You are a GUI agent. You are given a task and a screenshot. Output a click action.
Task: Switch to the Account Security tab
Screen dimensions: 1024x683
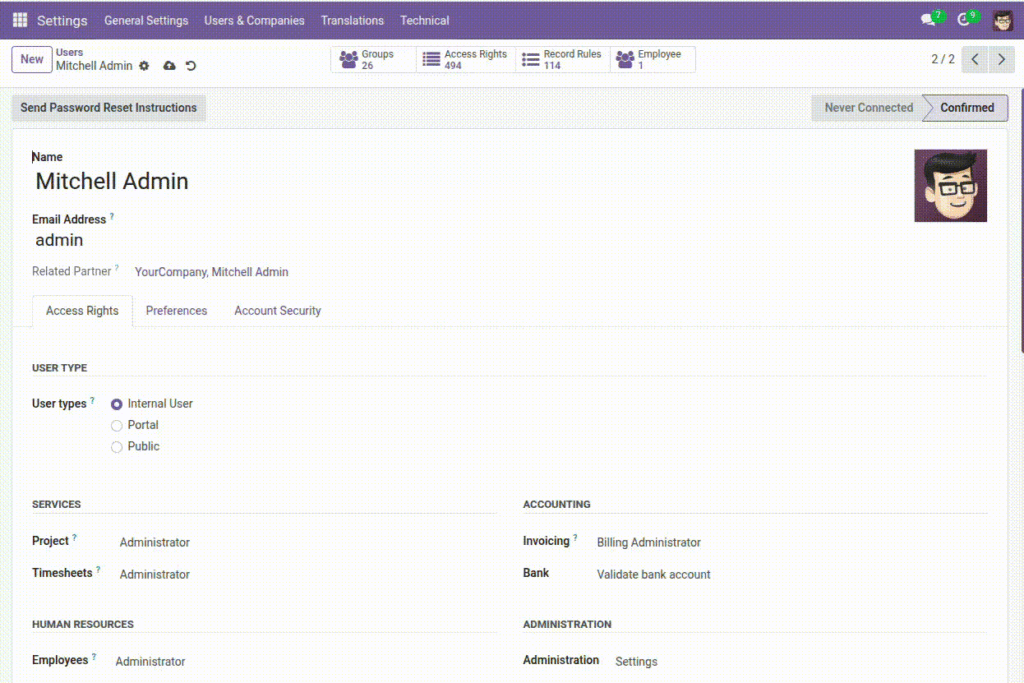(x=278, y=311)
